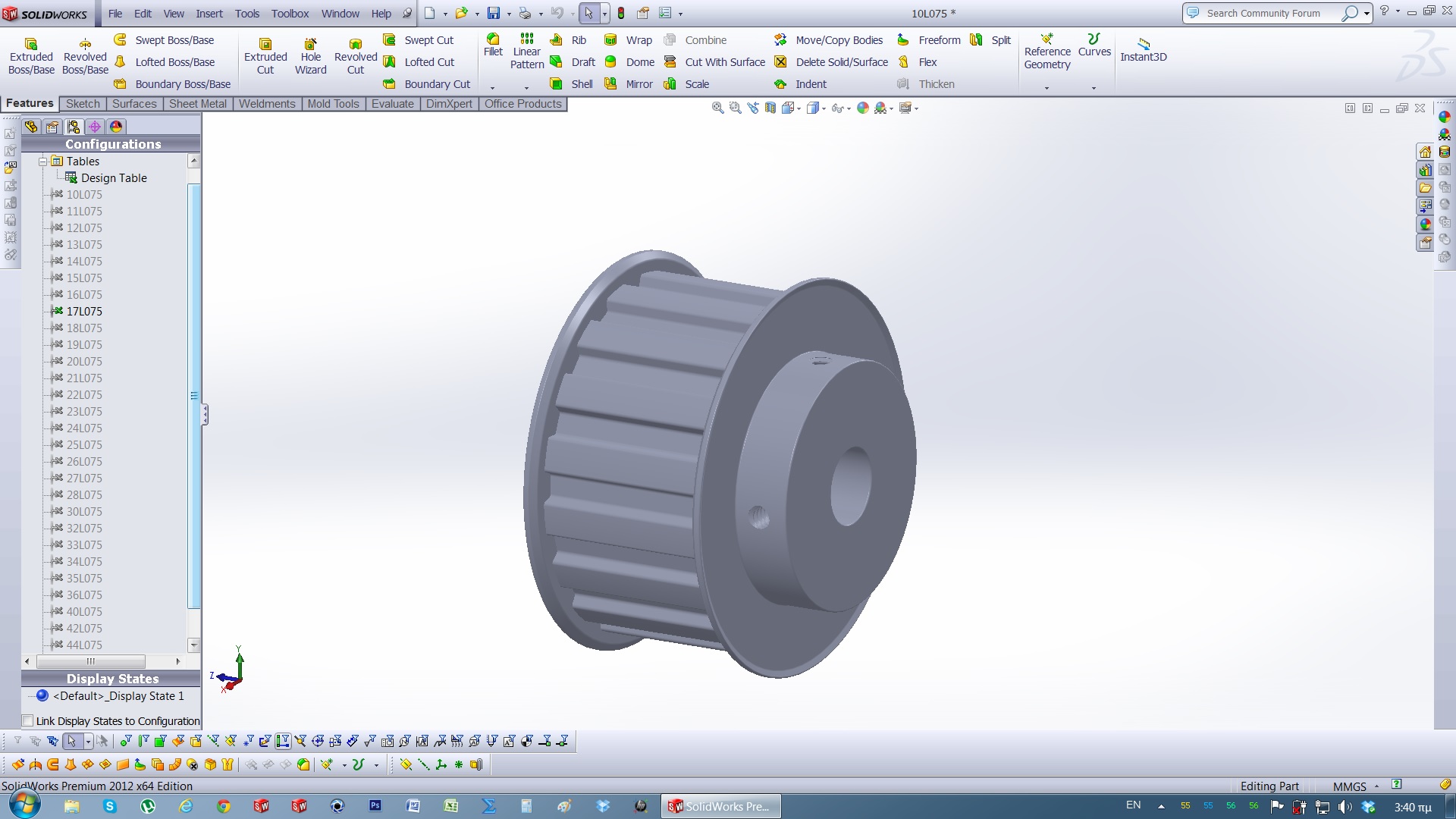Open the display style dropdown in view toolbar
Viewport: 1456px width, 819px height.
click(x=824, y=108)
